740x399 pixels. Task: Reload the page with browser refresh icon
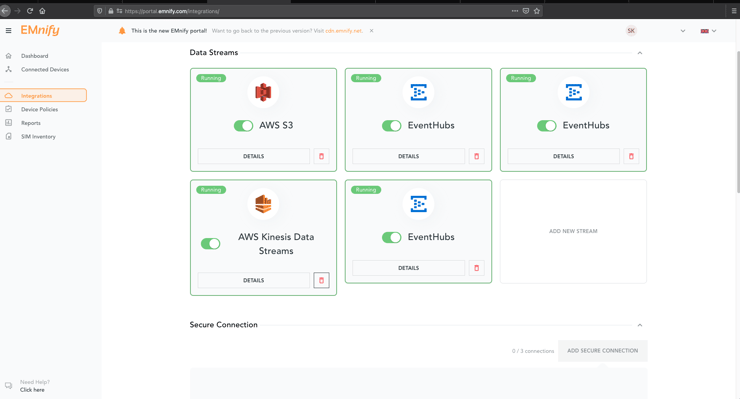[30, 11]
